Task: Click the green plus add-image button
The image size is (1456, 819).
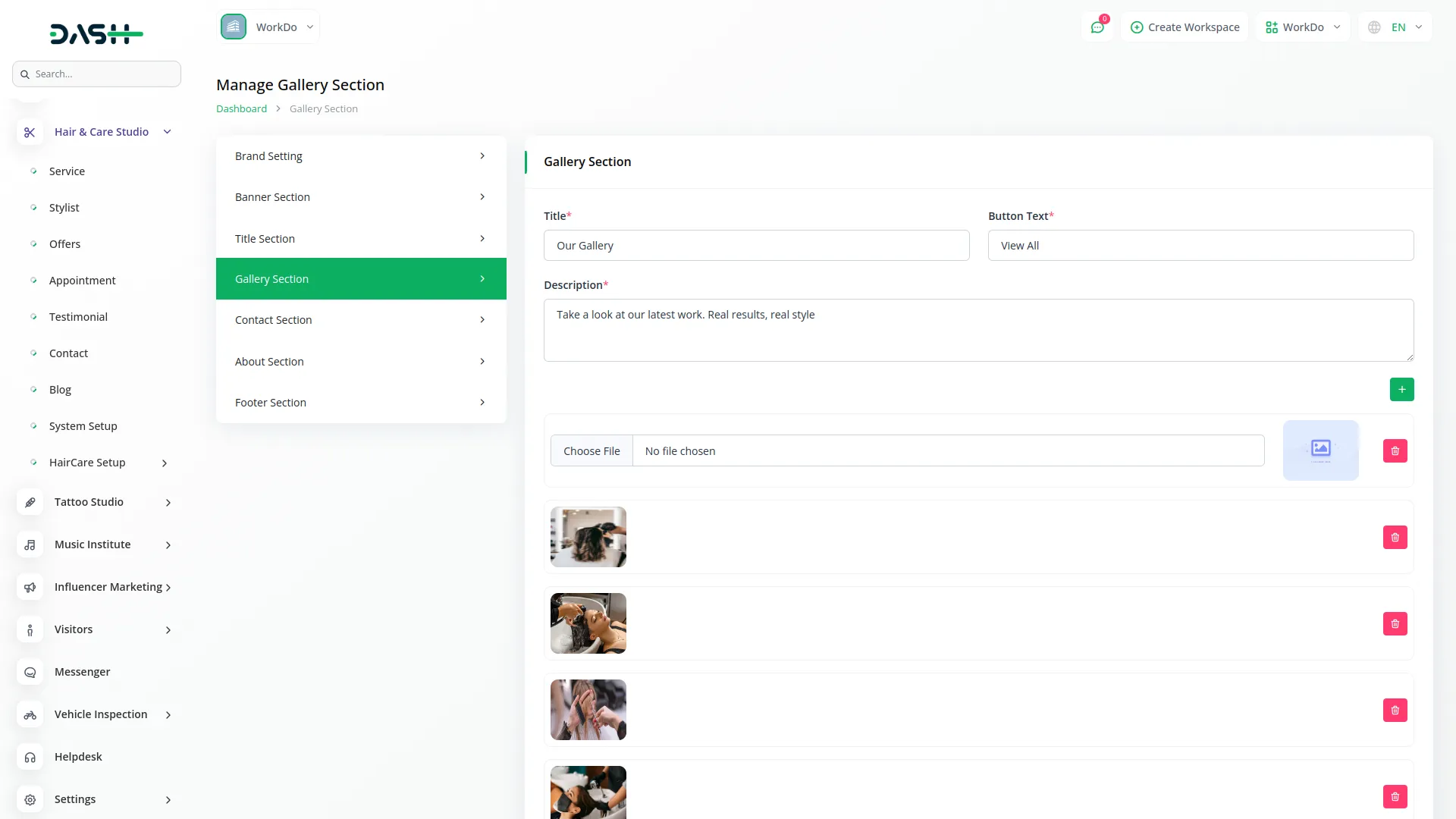Action: click(x=1401, y=389)
